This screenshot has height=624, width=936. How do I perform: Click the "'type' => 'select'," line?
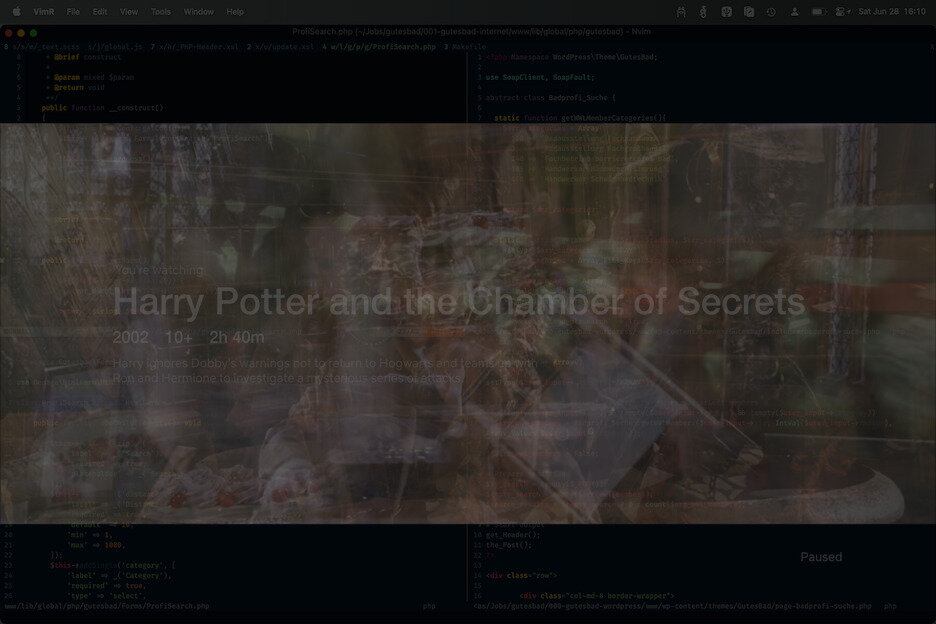106,596
